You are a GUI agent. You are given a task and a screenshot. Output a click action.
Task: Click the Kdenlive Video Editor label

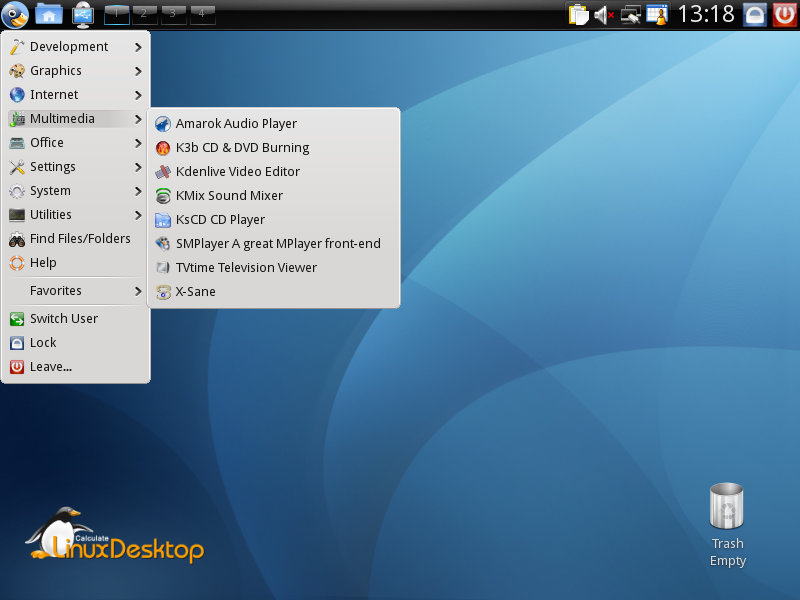[x=238, y=172]
